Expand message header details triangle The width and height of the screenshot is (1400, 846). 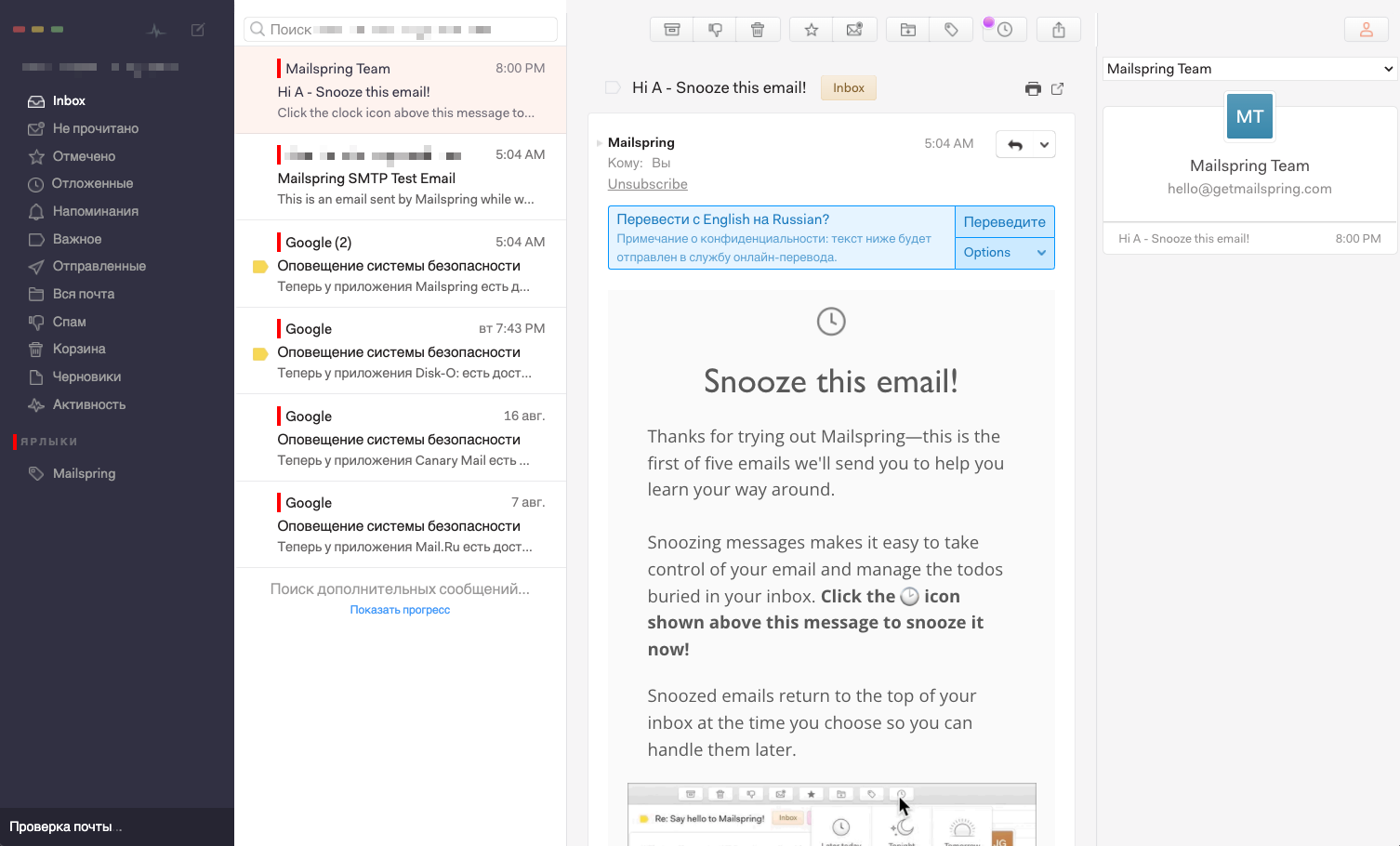coord(599,143)
